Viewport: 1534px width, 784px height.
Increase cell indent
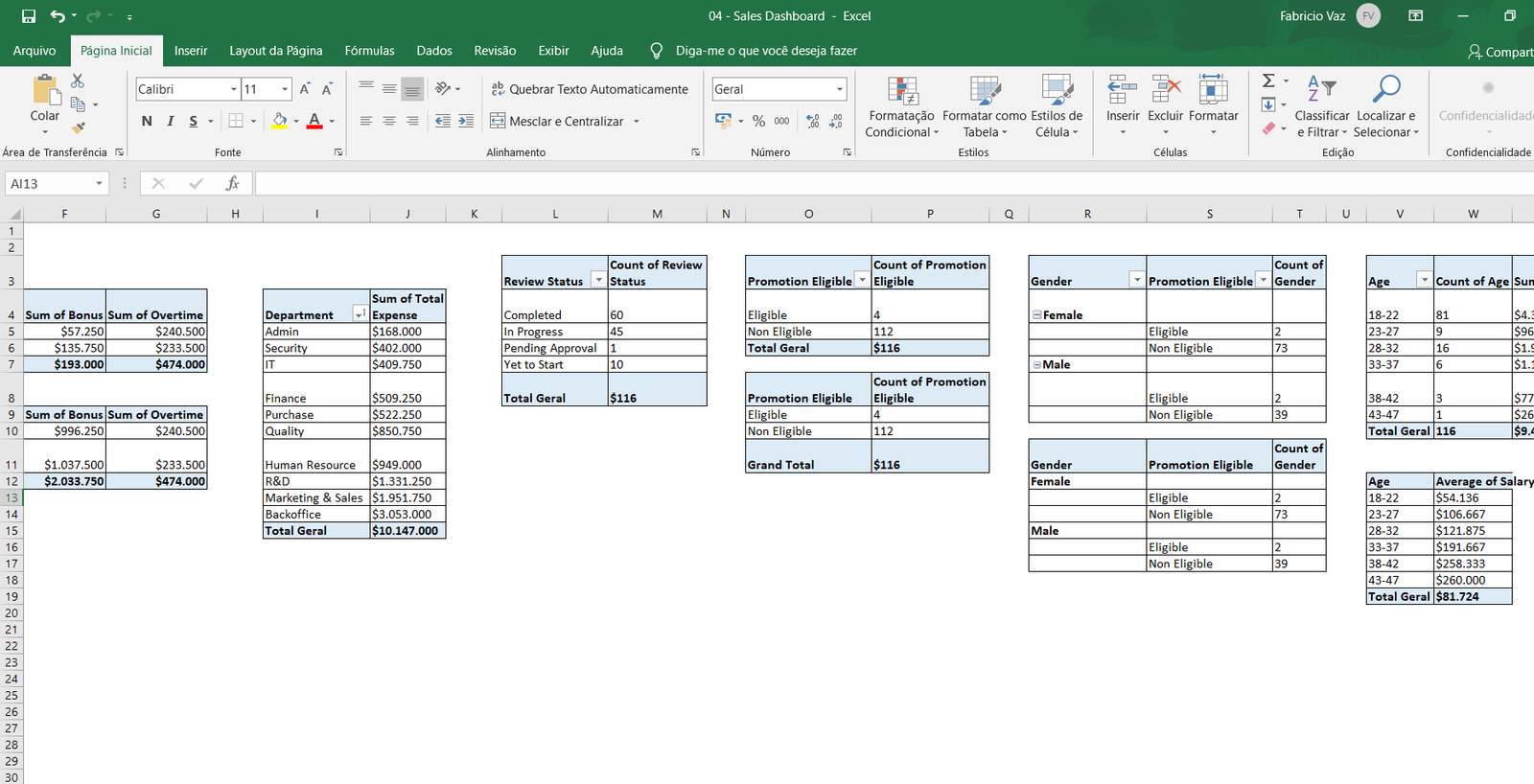coord(466,121)
